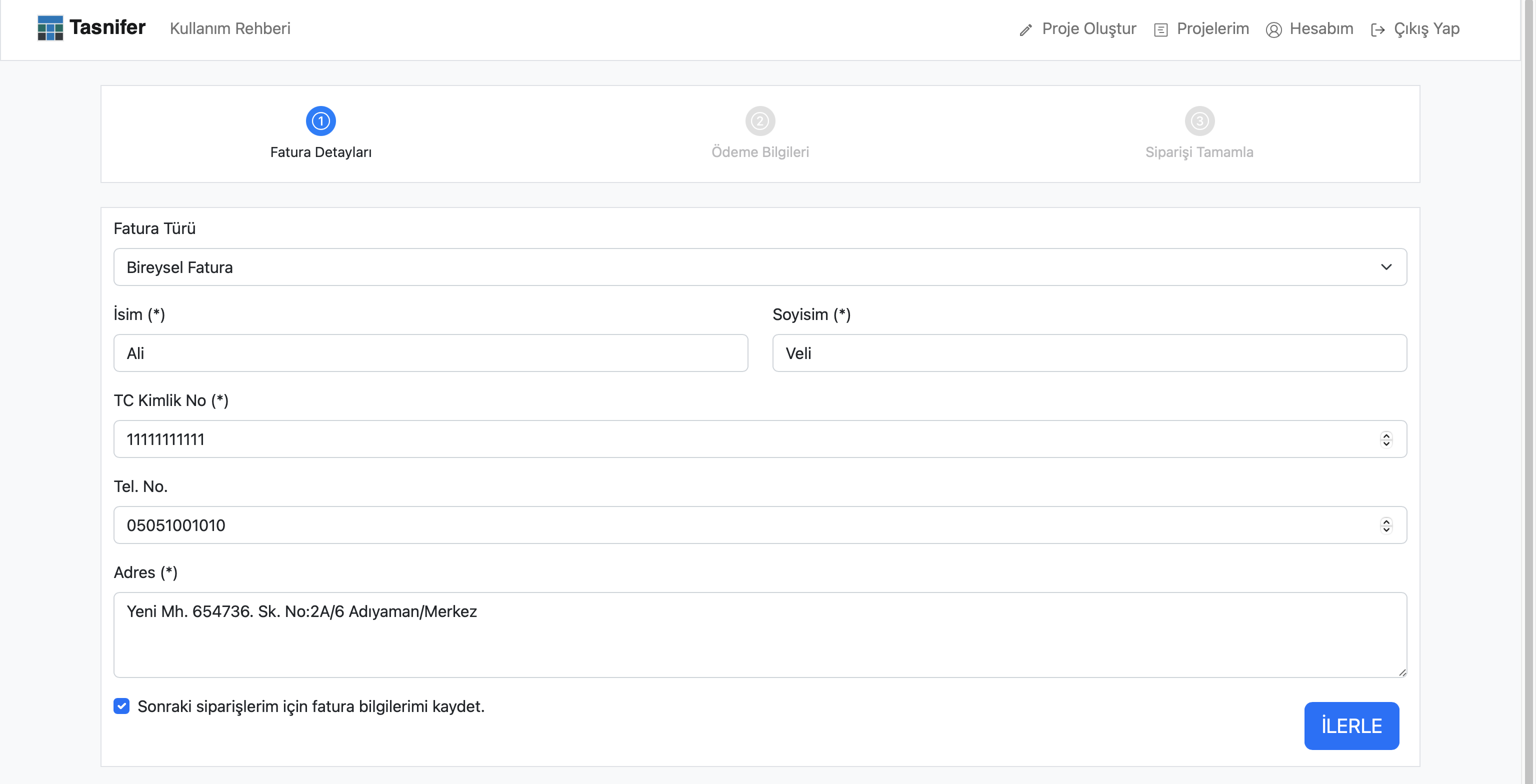Screen dimensions: 1536x784
Task: Go to Projelerim page
Action: [1212, 28]
